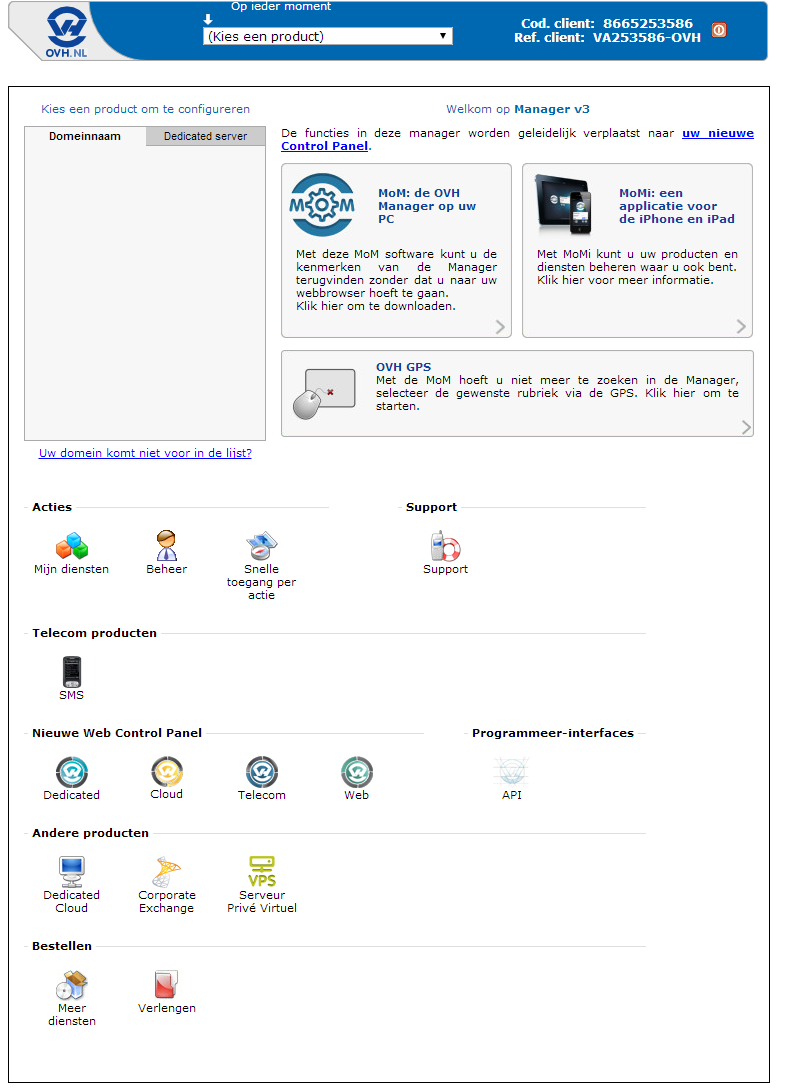Open Dedicated Cloud monitor icon
Viewport: 787px width, 1092px height.
coord(71,871)
